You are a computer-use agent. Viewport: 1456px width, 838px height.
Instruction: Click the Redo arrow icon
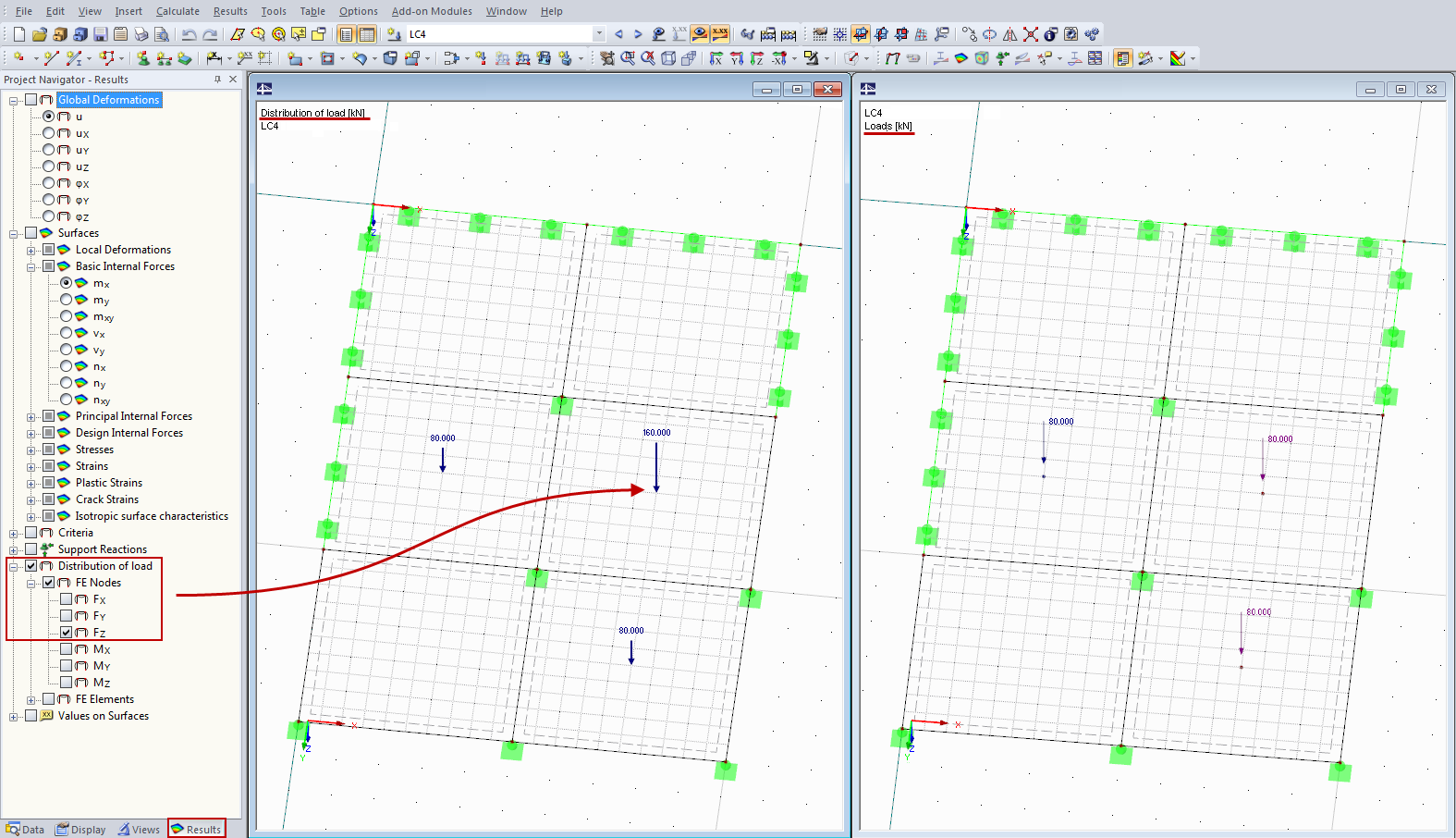pyautogui.click(x=210, y=34)
